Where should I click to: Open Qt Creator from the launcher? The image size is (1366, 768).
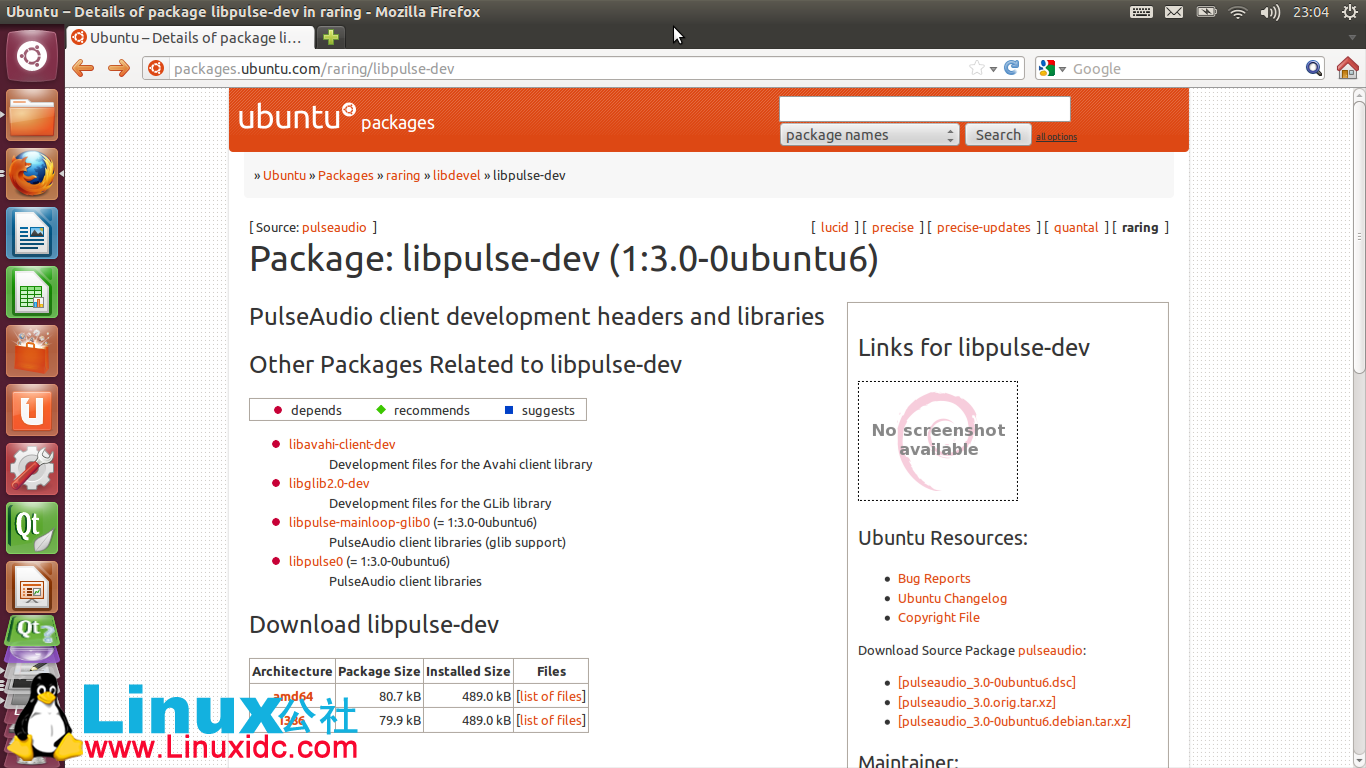(x=32, y=528)
